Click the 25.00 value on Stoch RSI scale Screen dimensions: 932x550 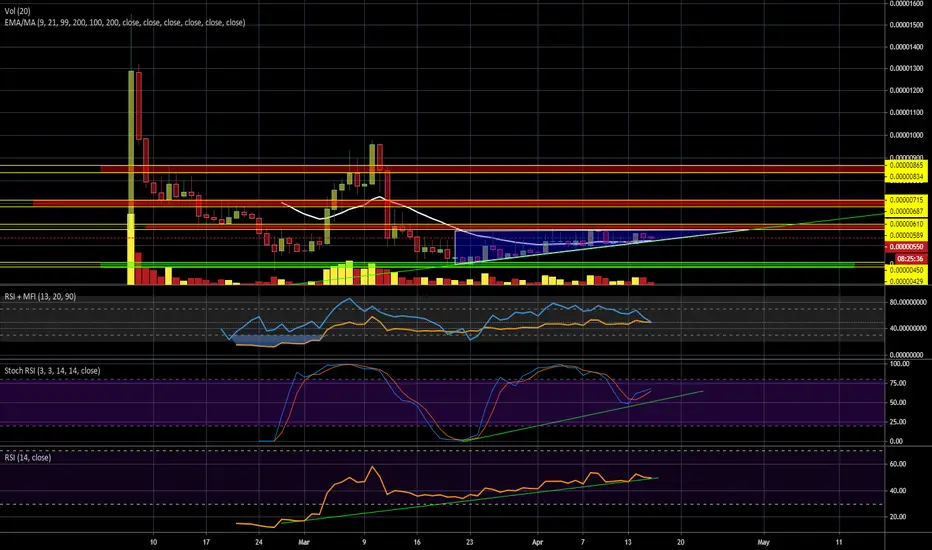(898, 422)
